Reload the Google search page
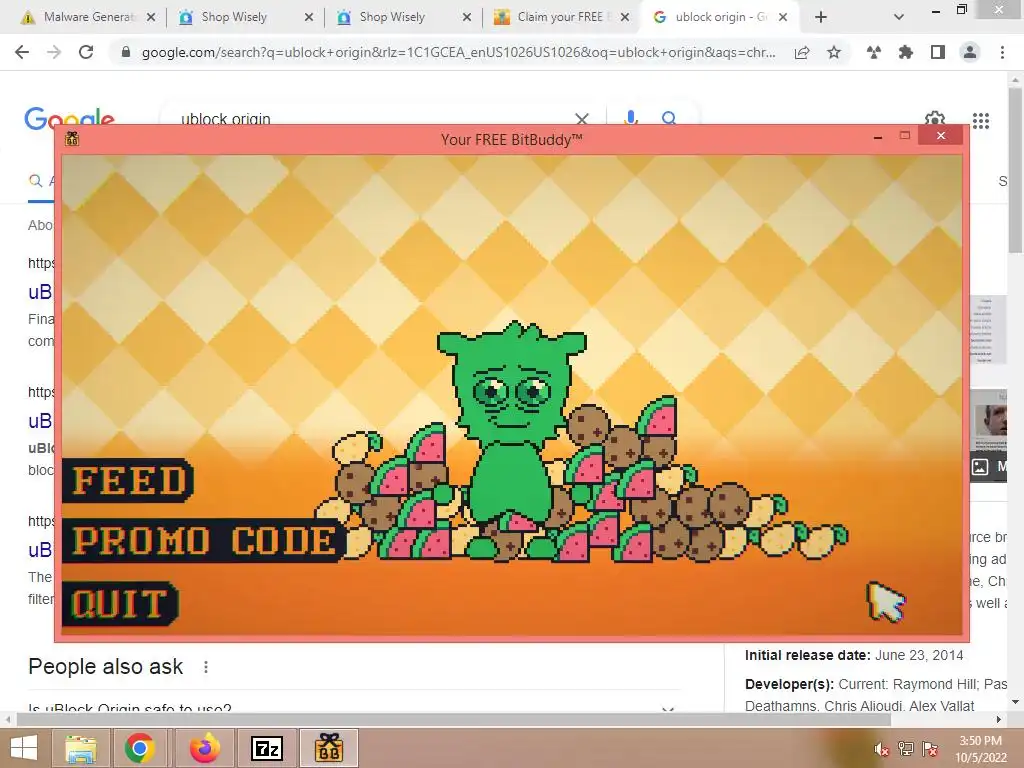The image size is (1024, 768). (86, 52)
